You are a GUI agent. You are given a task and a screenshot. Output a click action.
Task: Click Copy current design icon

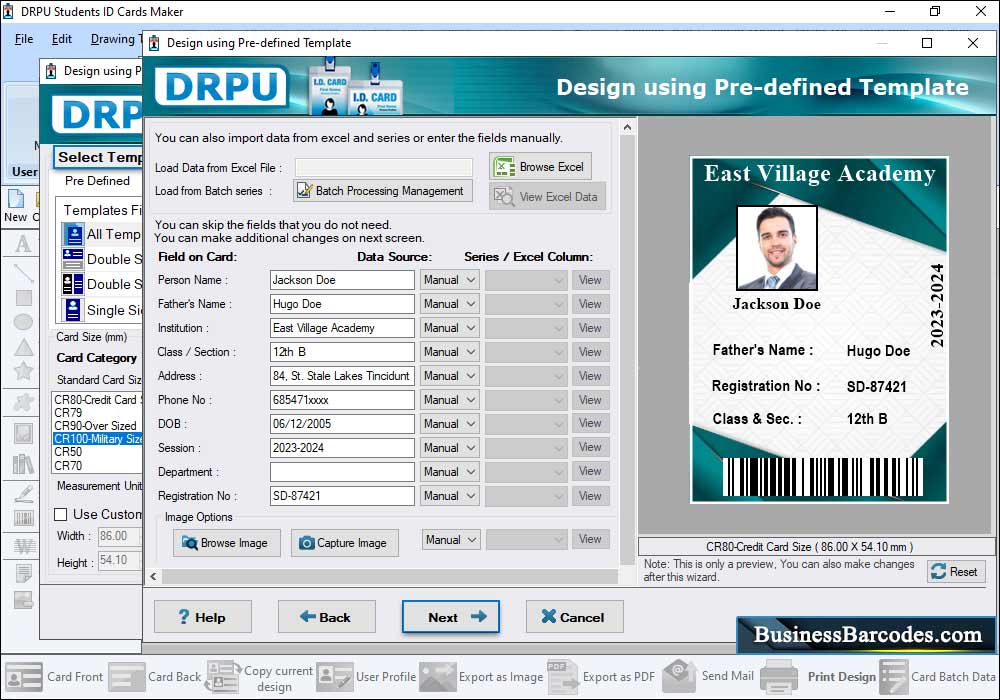tap(223, 676)
